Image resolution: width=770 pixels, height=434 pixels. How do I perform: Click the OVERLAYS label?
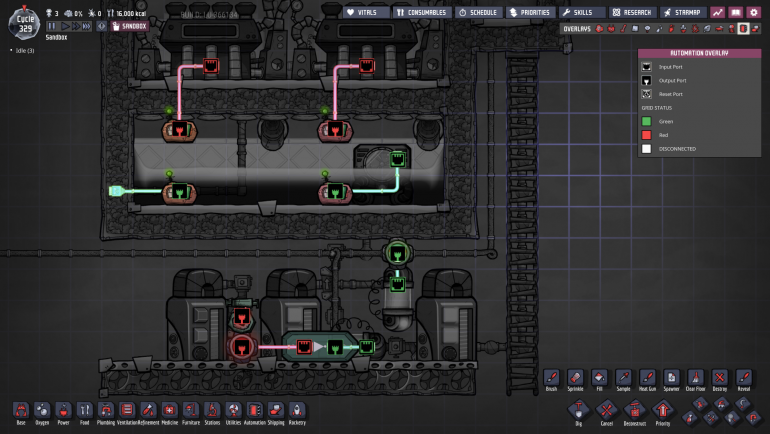(577, 28)
